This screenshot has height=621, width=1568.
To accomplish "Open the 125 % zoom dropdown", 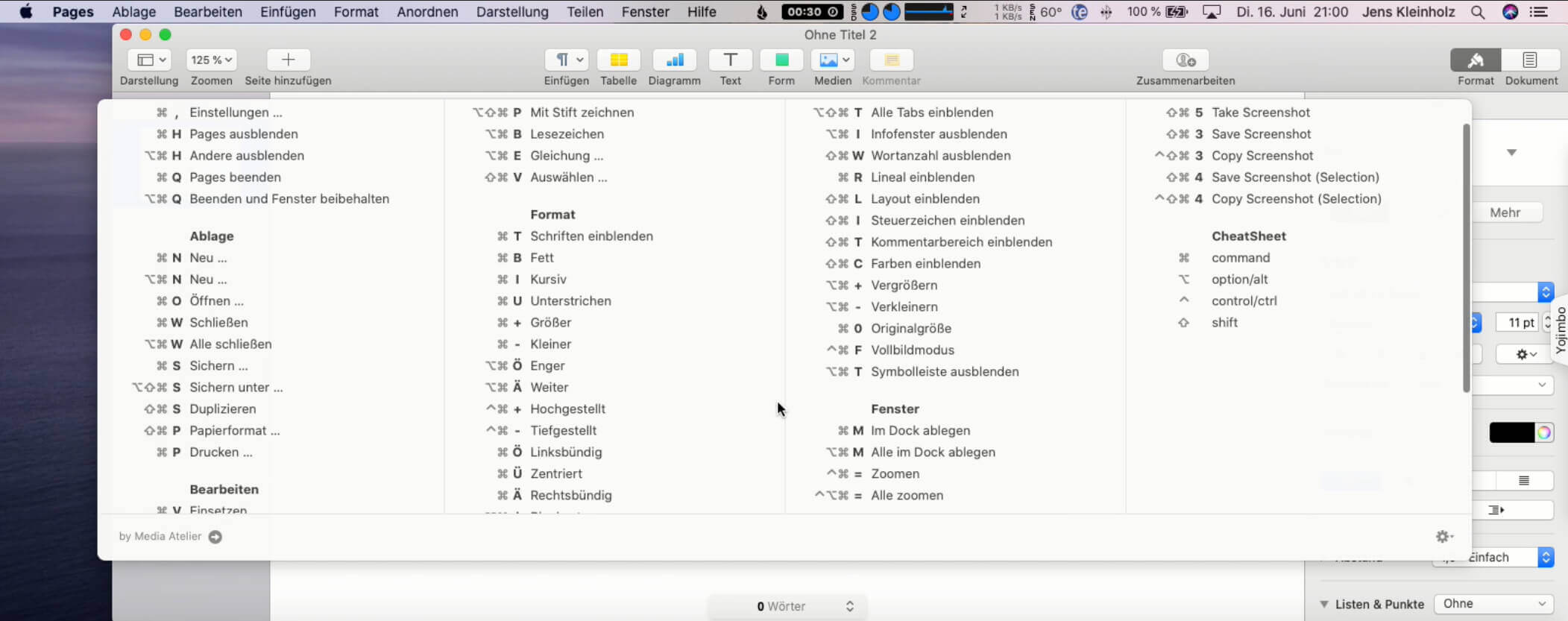I will [212, 60].
